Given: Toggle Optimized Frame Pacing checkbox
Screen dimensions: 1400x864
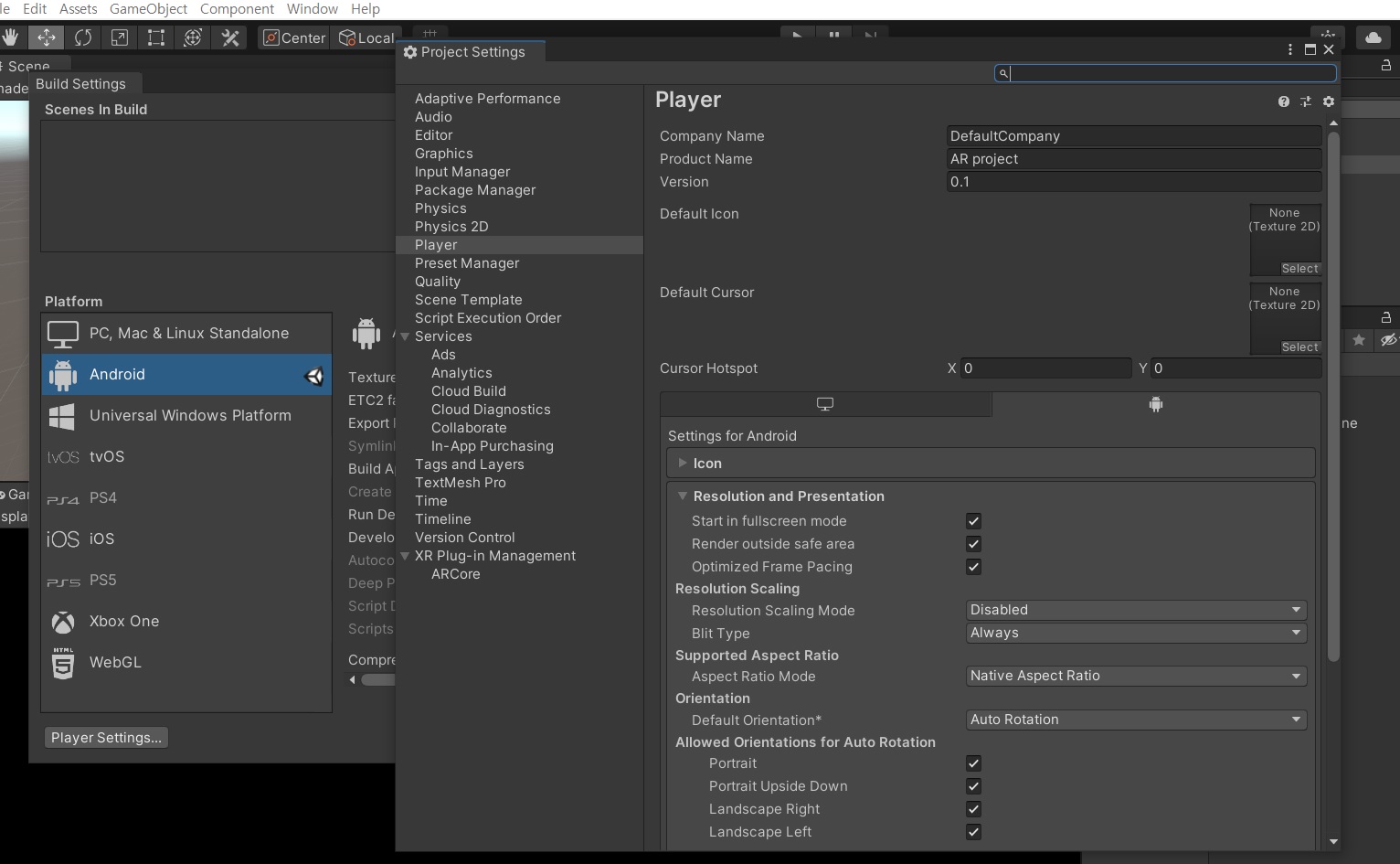Looking at the screenshot, I should (x=973, y=567).
